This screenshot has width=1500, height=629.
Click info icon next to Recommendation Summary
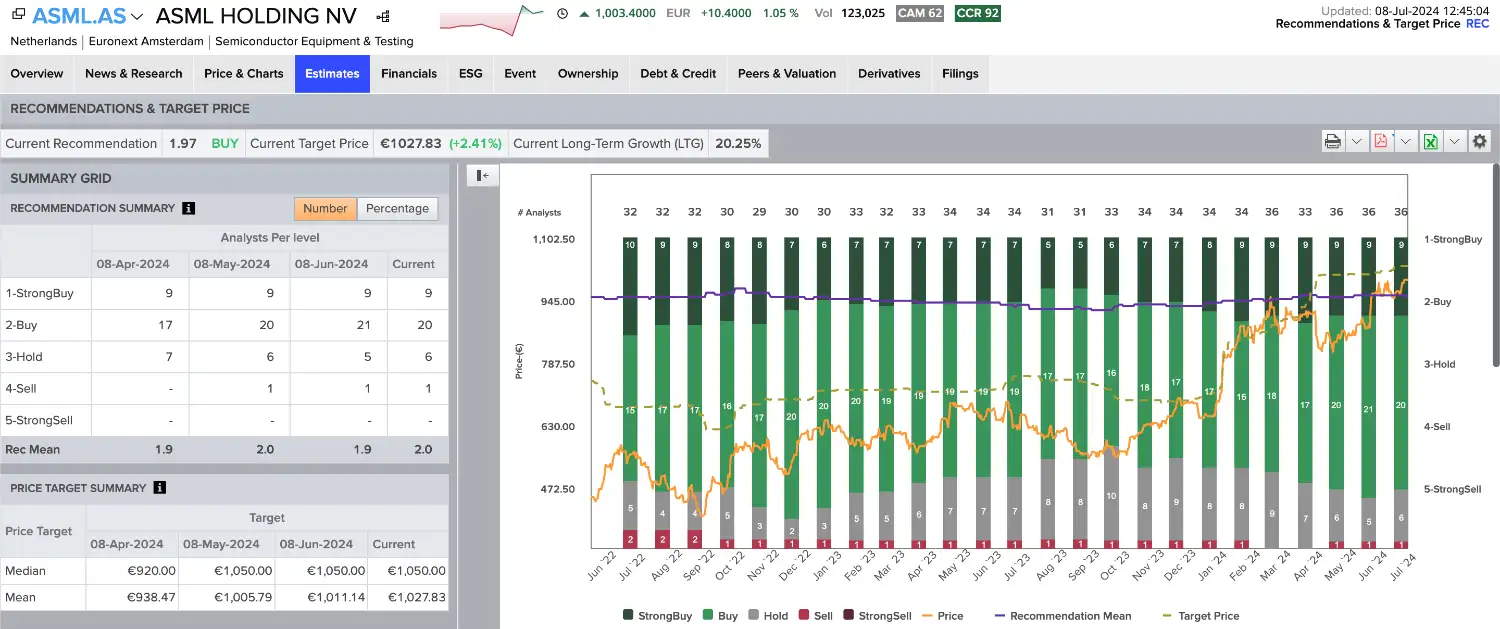[x=188, y=208]
